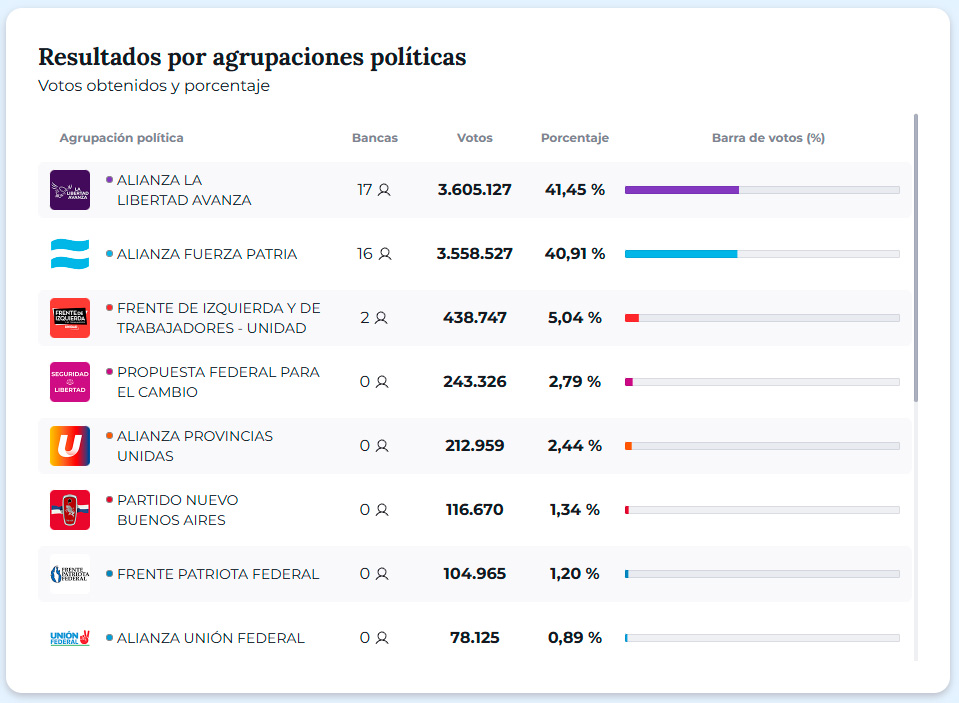Click the La Libertad Avanza party logo
The width and height of the screenshot is (959, 703).
pyautogui.click(x=70, y=190)
